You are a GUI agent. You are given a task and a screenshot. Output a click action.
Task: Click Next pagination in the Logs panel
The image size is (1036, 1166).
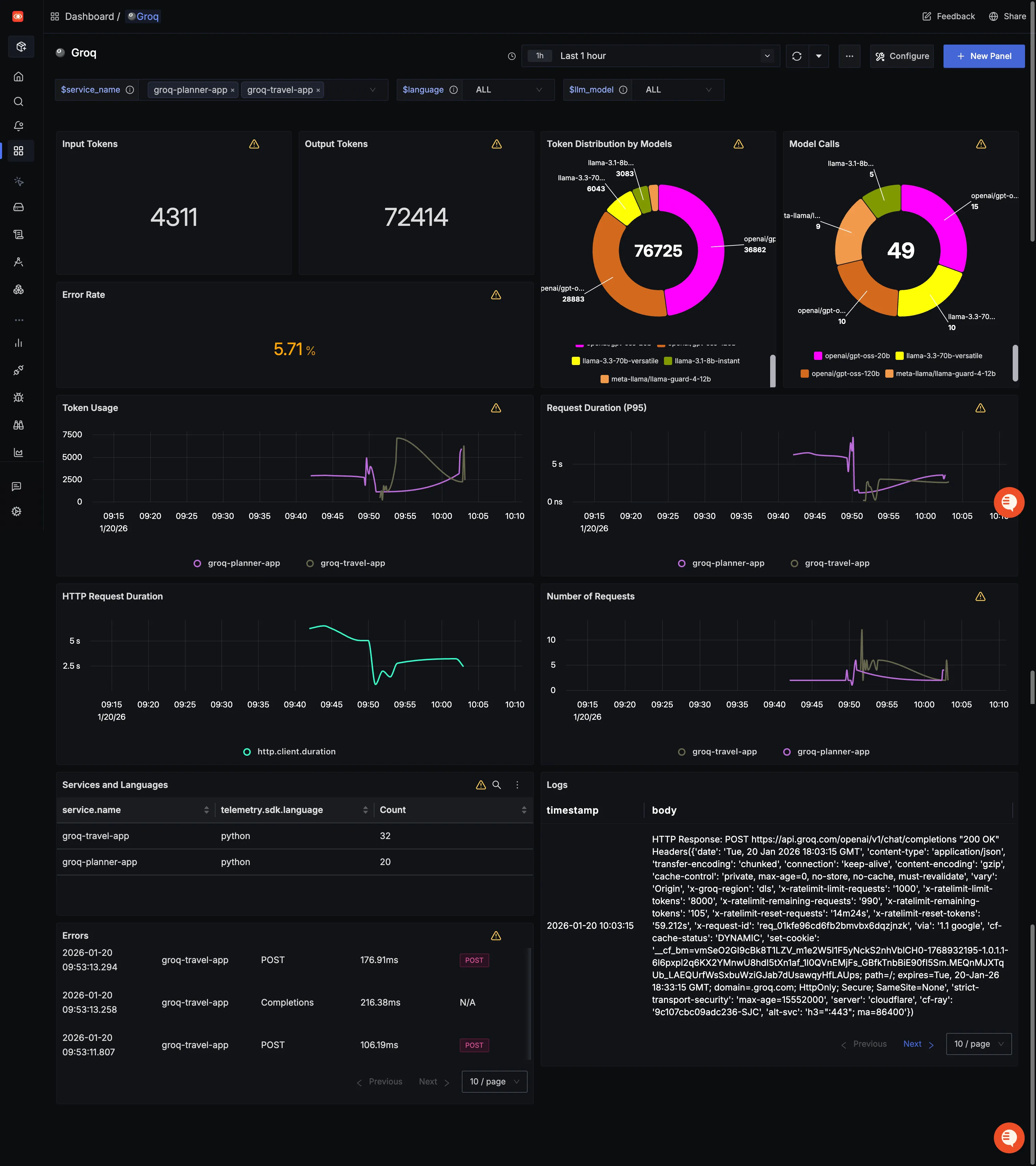tap(913, 1044)
